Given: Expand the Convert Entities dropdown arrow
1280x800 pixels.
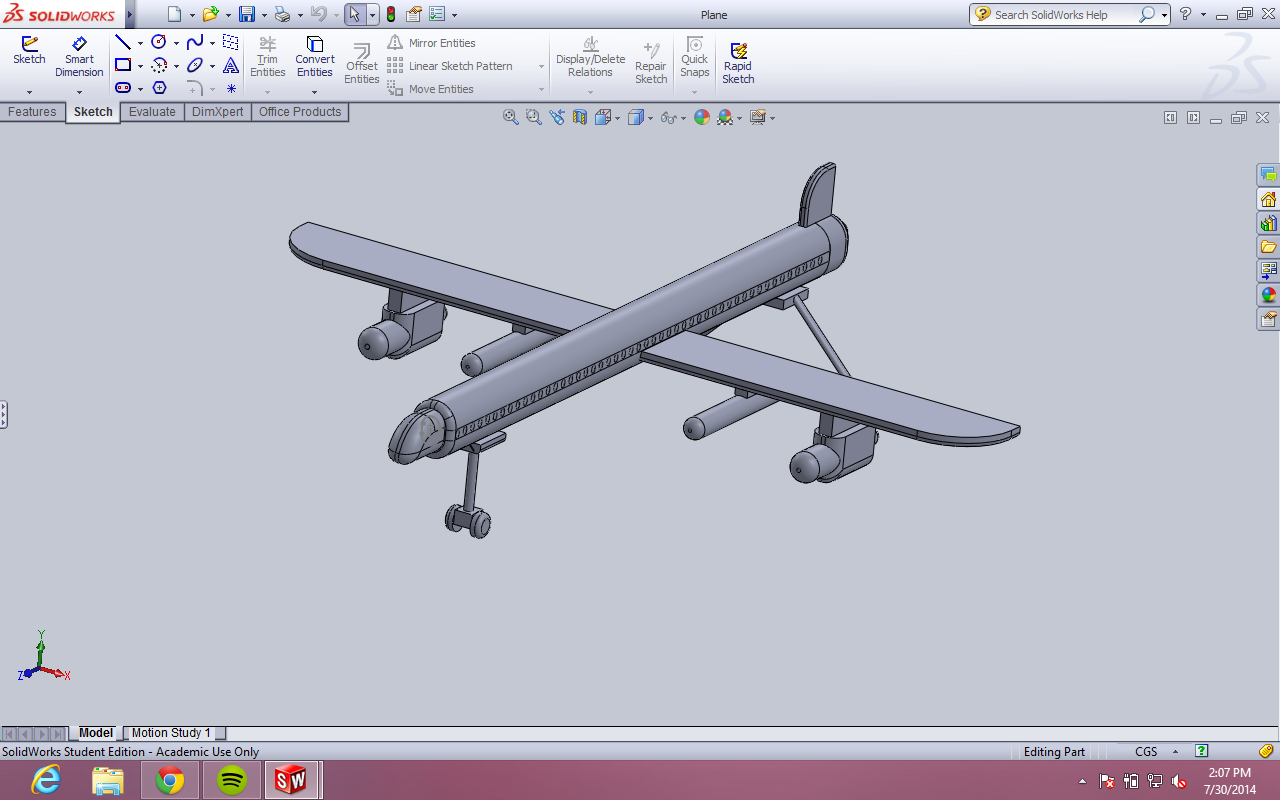Looking at the screenshot, I should click(314, 92).
